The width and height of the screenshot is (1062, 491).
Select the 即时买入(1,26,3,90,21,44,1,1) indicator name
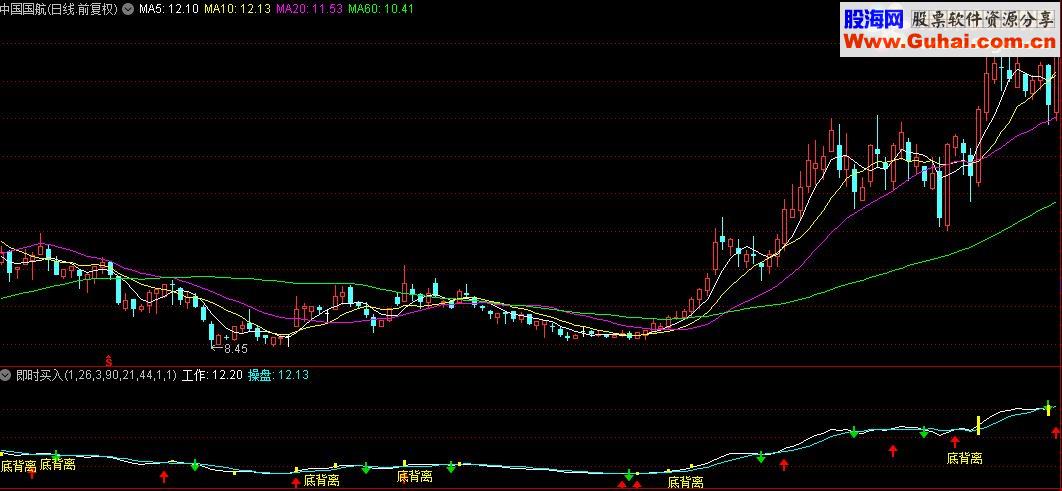pyautogui.click(x=95, y=375)
